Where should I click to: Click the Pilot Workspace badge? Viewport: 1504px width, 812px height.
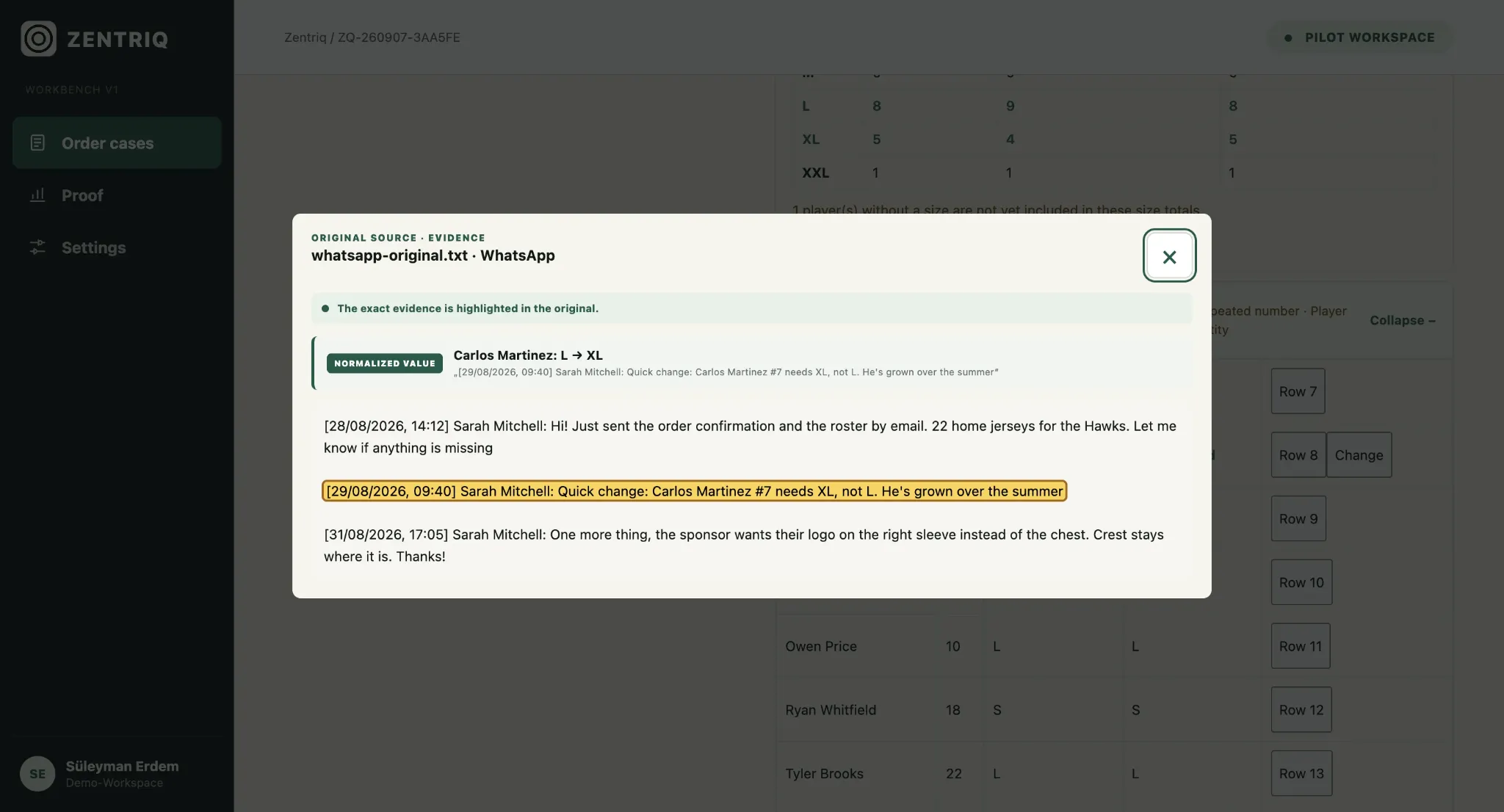pyautogui.click(x=1359, y=37)
